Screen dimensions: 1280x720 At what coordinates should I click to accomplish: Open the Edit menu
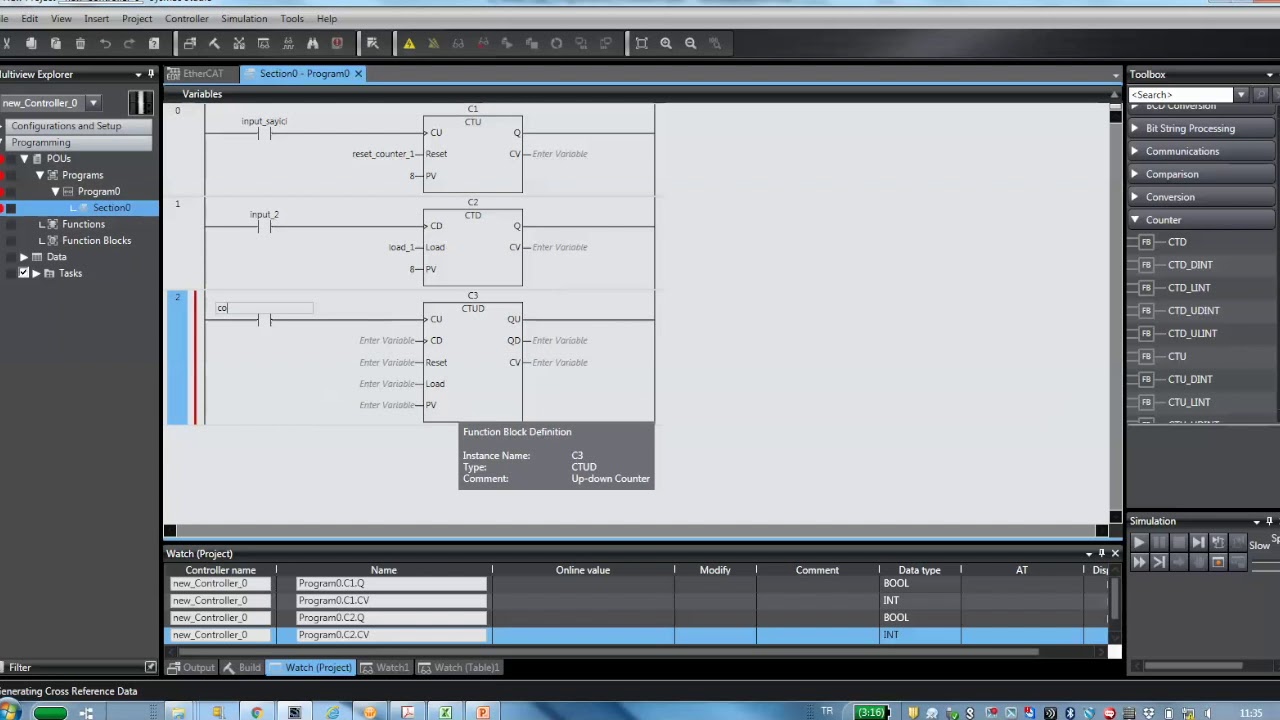[x=30, y=18]
